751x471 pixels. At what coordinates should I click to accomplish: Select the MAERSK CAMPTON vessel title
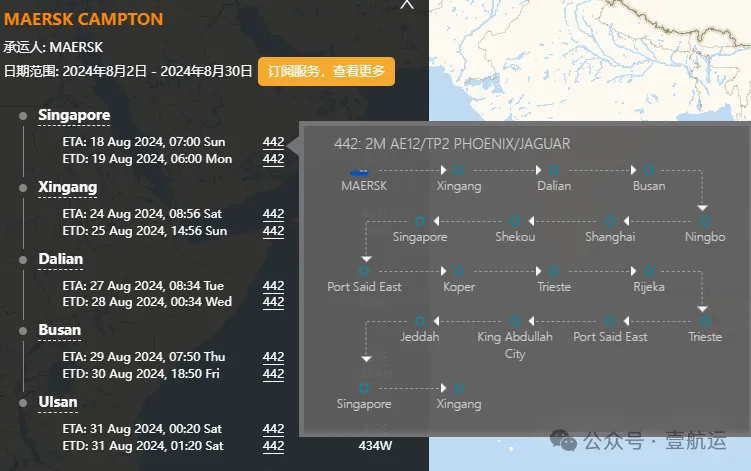pyautogui.click(x=84, y=19)
